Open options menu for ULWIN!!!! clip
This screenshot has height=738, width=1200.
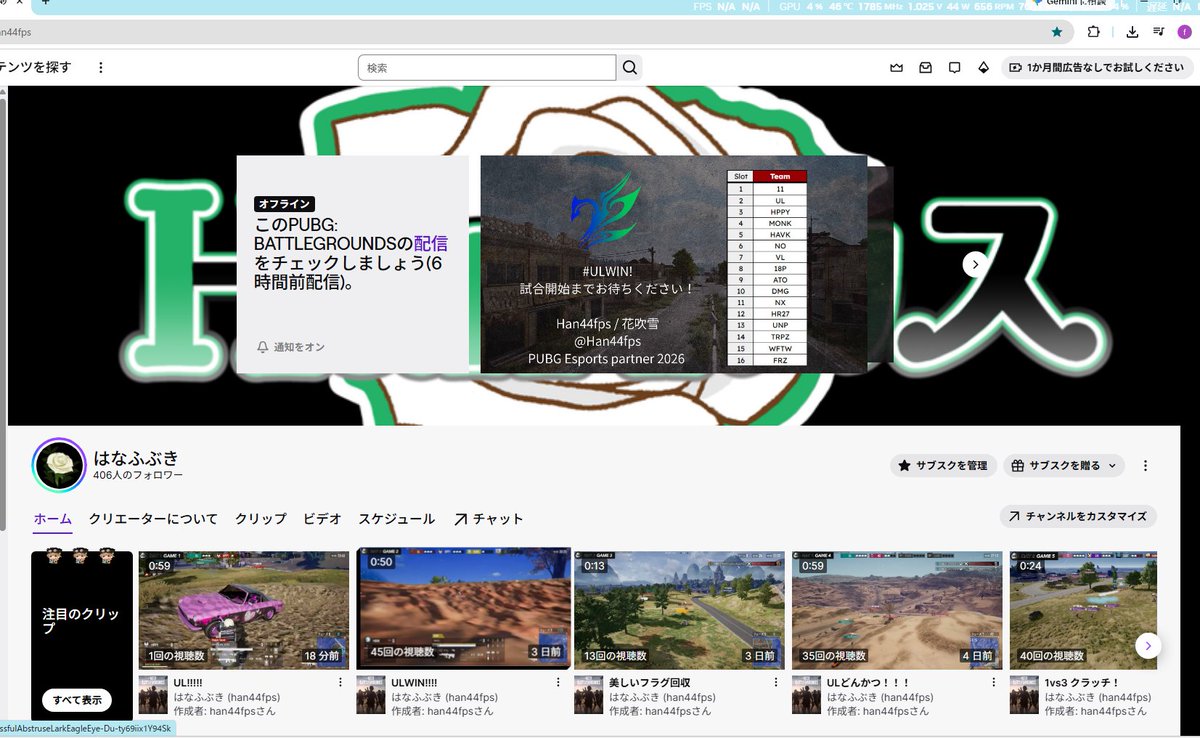558,682
